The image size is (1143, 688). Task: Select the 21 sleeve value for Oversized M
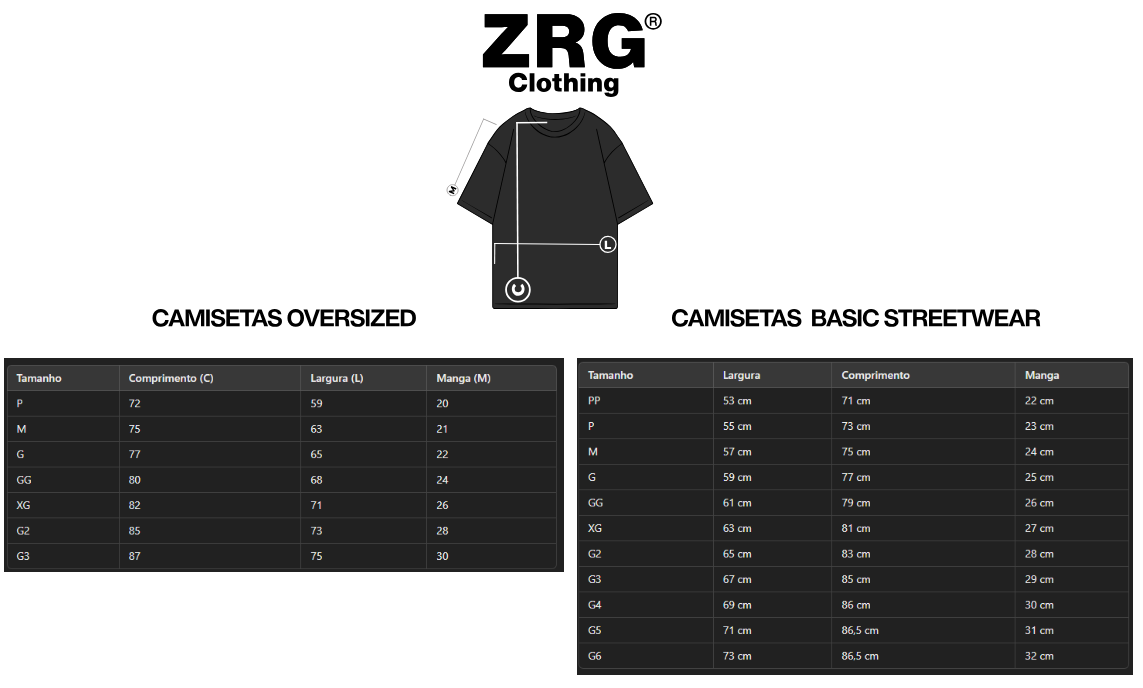pyautogui.click(x=442, y=429)
